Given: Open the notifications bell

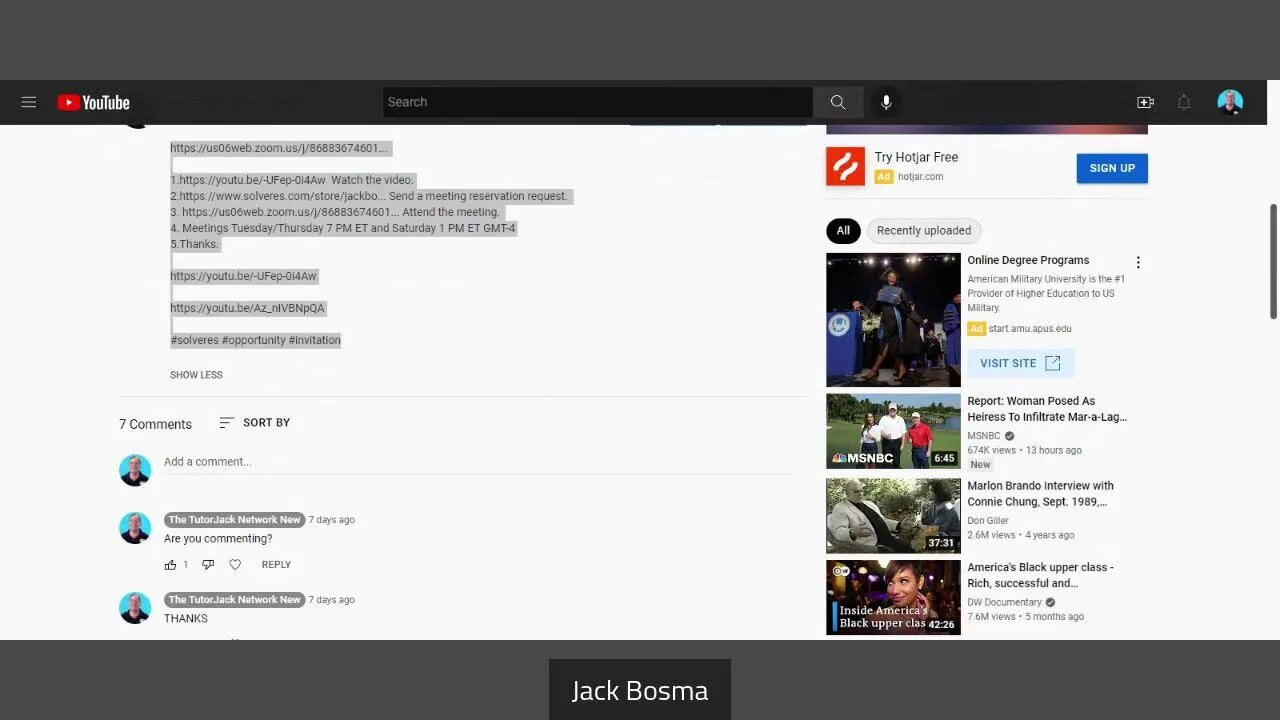Looking at the screenshot, I should point(1184,102).
